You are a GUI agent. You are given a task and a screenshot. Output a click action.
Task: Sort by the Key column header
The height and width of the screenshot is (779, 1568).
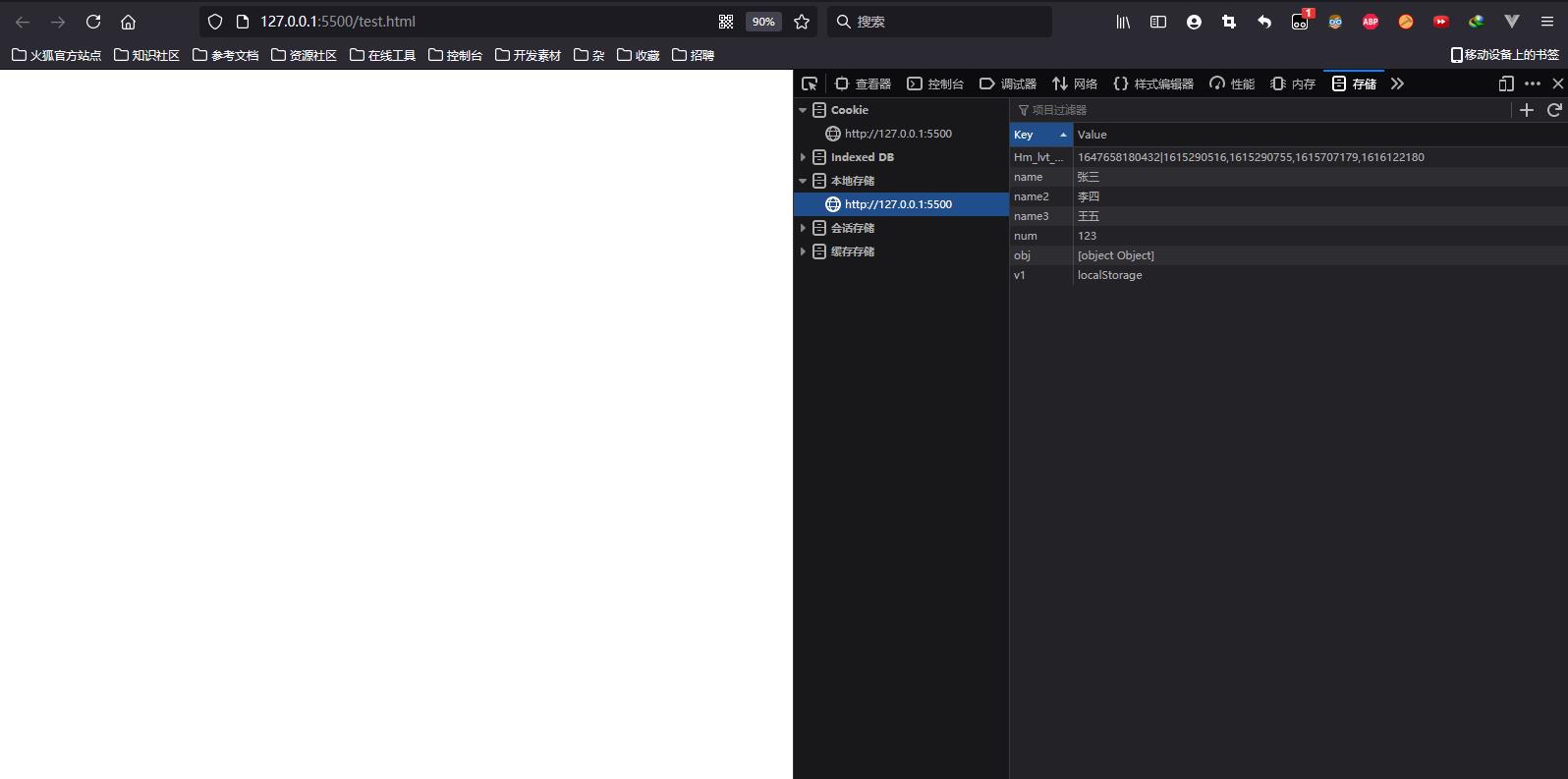(x=1040, y=135)
